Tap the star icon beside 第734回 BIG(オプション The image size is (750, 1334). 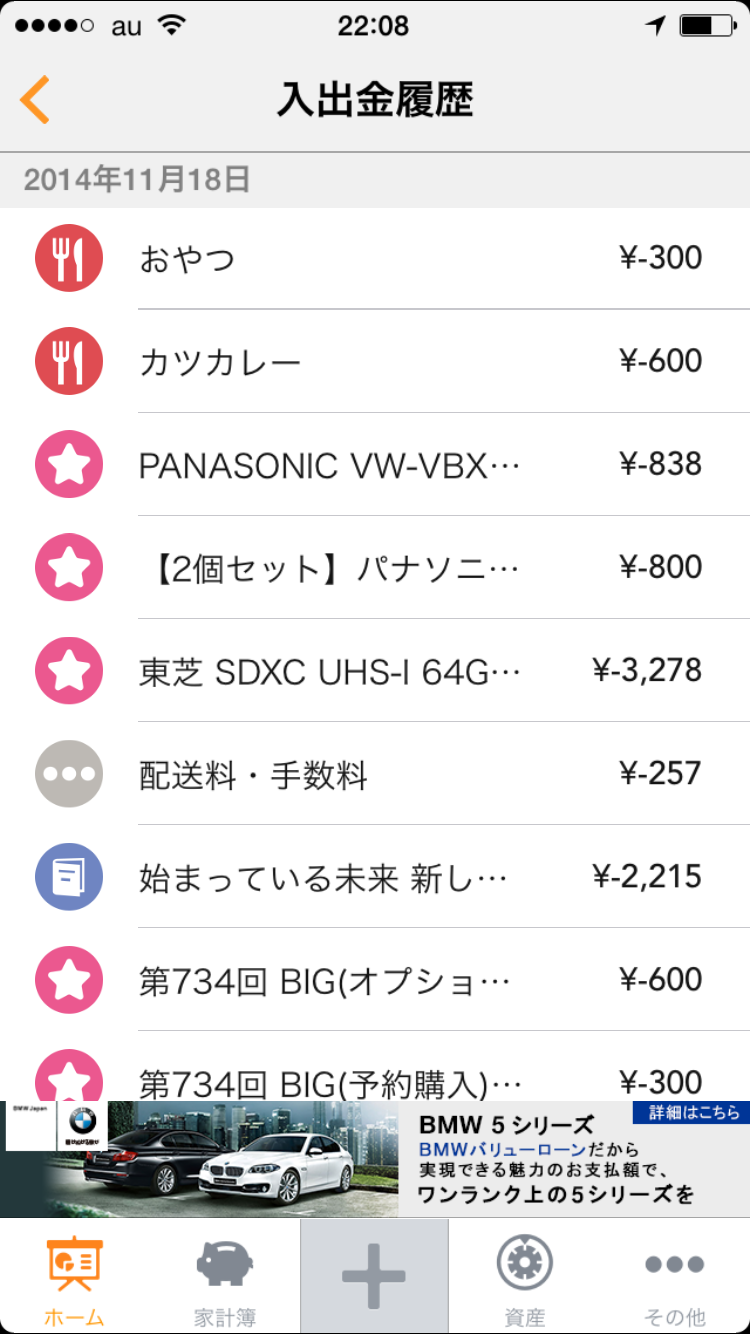pos(69,980)
